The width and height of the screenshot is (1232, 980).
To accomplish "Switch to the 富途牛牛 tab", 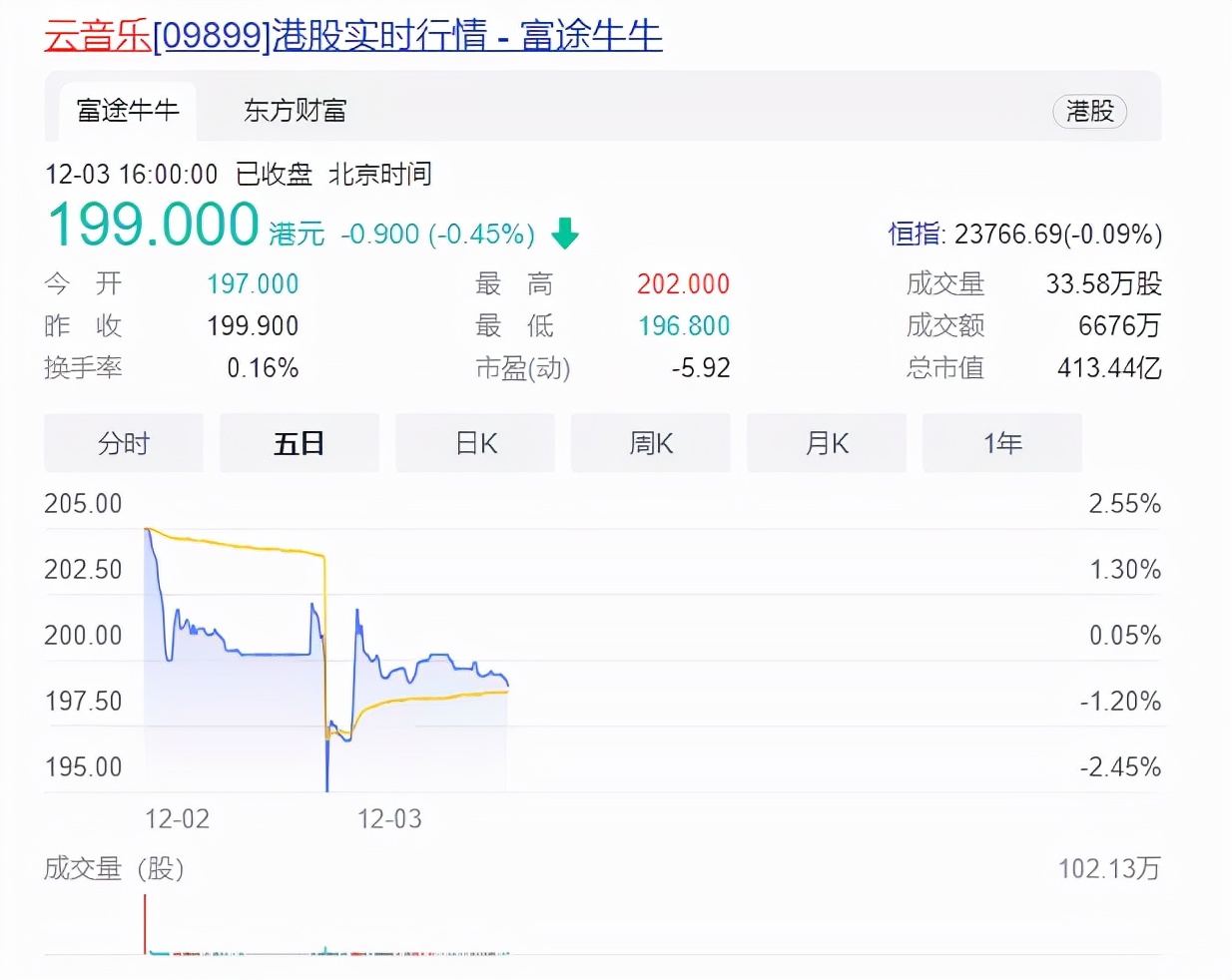I will point(128,112).
